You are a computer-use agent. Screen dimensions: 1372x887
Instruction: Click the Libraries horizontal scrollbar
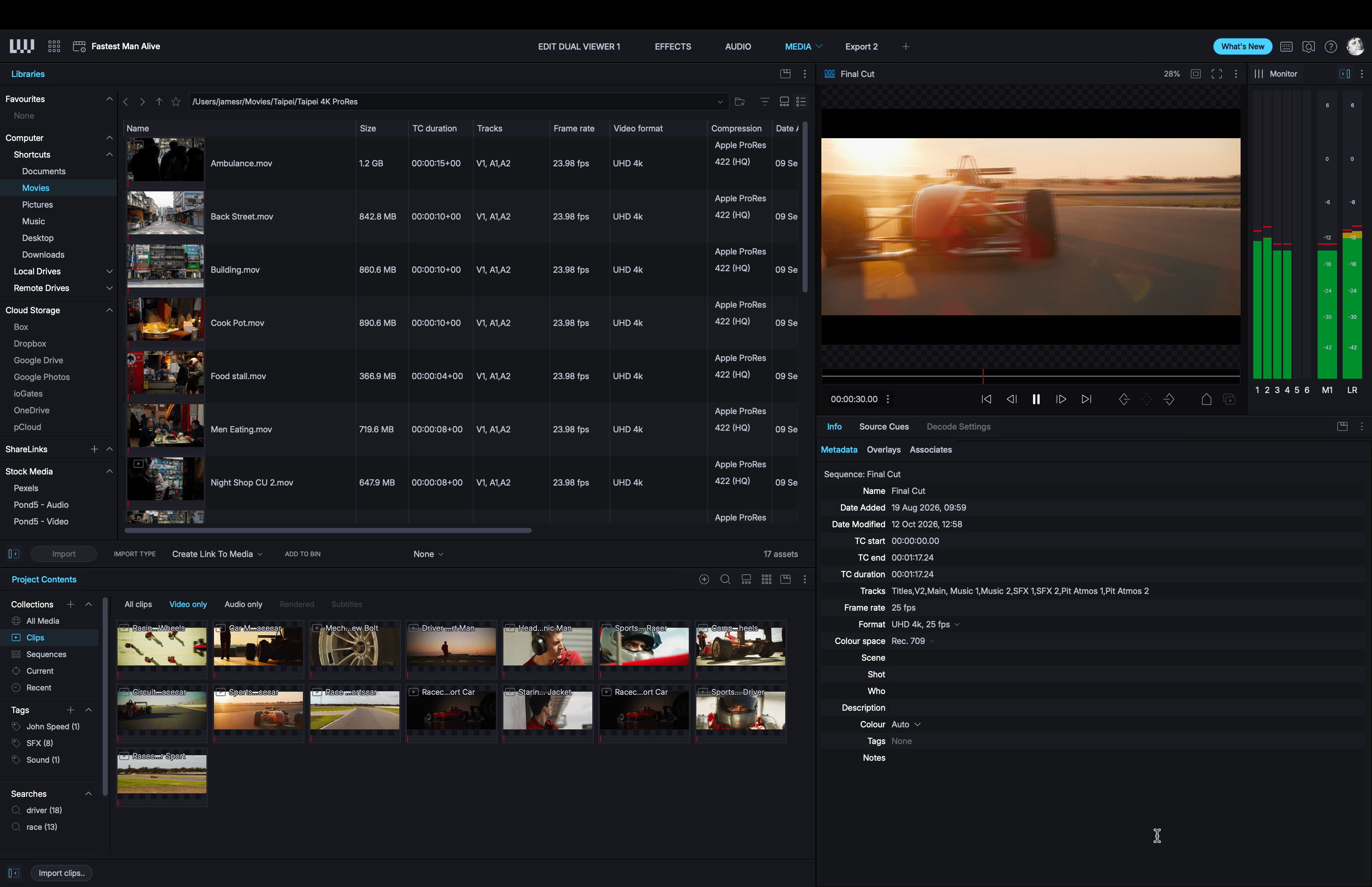pyautogui.click(x=328, y=530)
